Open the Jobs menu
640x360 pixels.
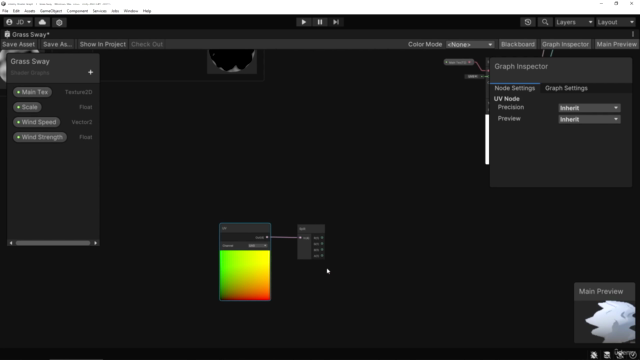(116, 11)
